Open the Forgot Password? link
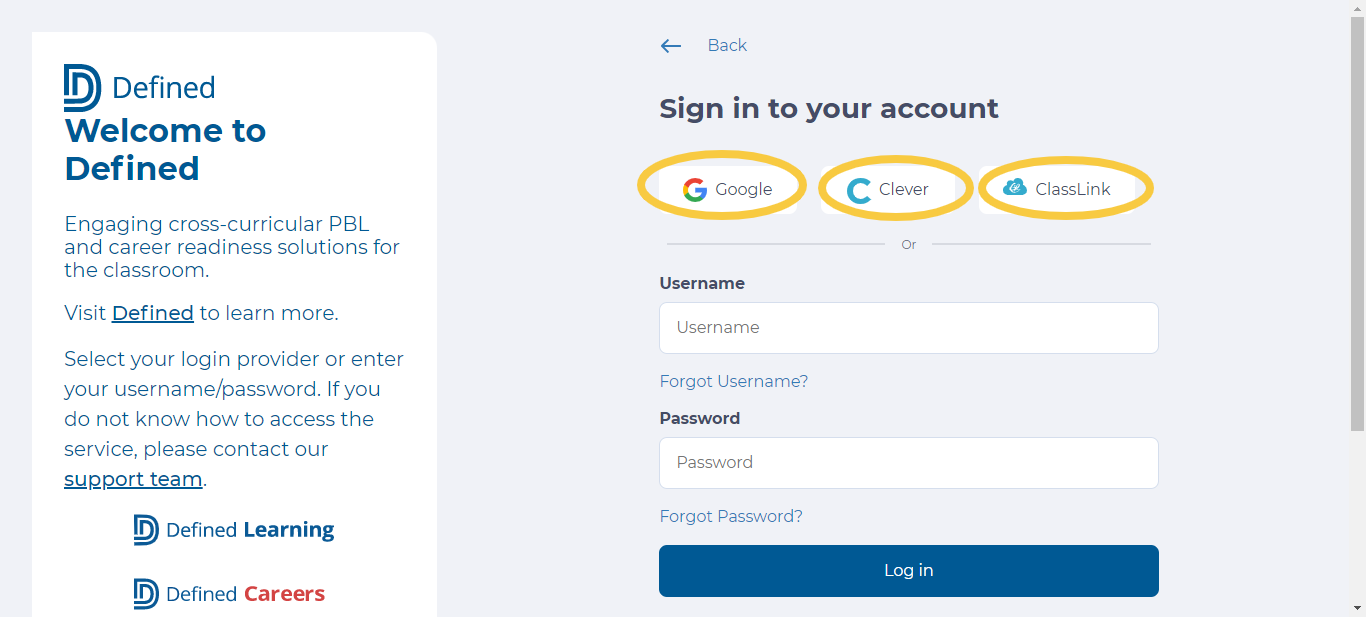The height and width of the screenshot is (617, 1366). coord(731,517)
